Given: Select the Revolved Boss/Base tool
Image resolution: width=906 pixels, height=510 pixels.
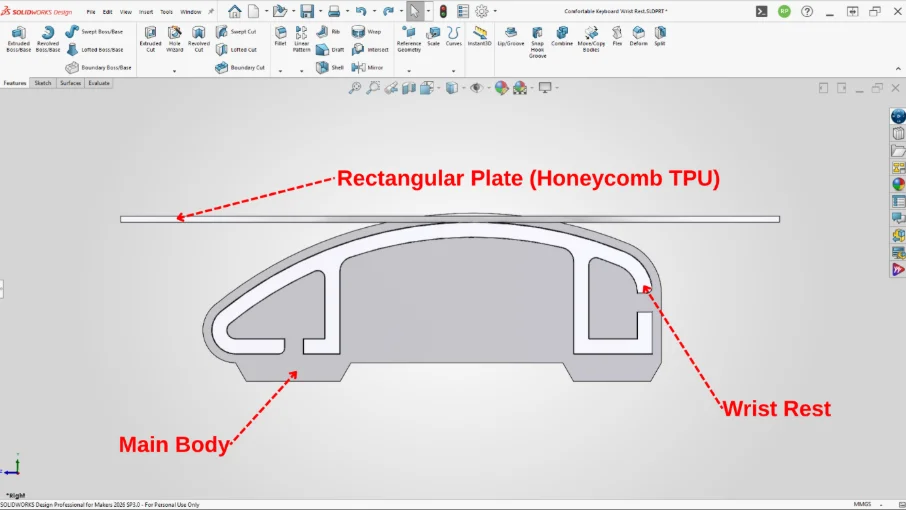Looking at the screenshot, I should 48,39.
